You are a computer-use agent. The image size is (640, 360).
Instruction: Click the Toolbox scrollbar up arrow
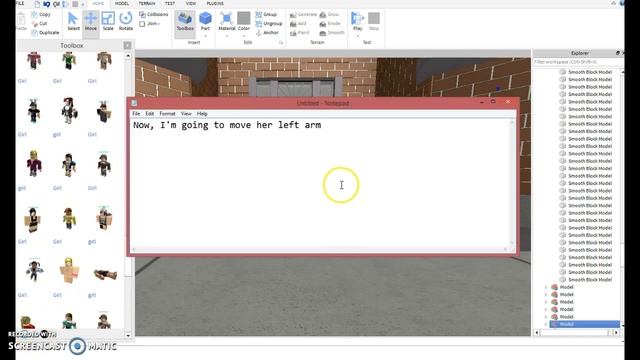(128, 56)
